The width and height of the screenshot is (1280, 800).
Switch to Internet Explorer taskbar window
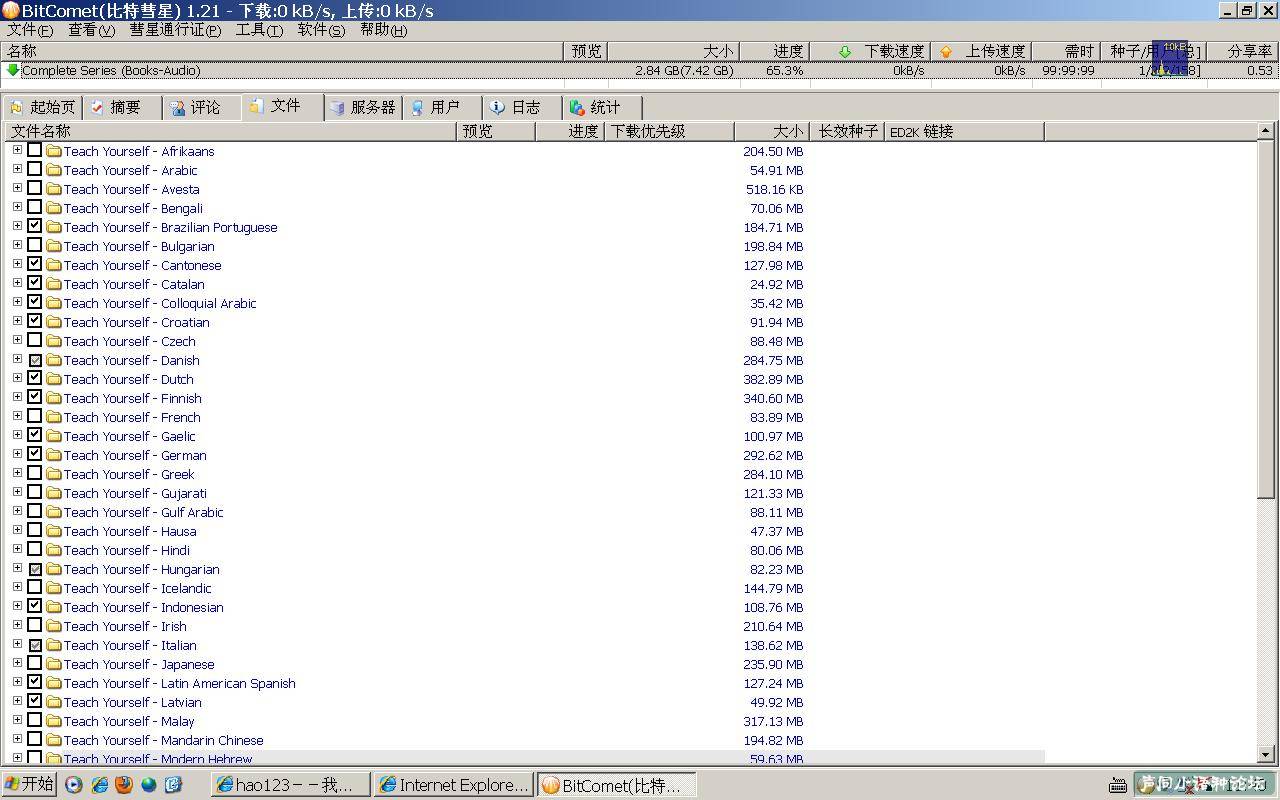[454, 785]
